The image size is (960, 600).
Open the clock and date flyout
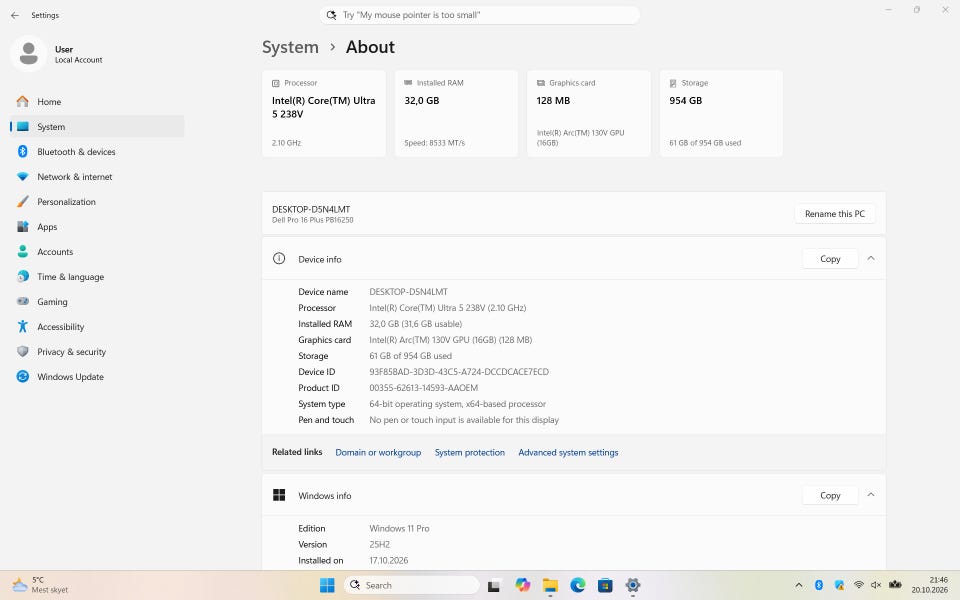click(929, 585)
